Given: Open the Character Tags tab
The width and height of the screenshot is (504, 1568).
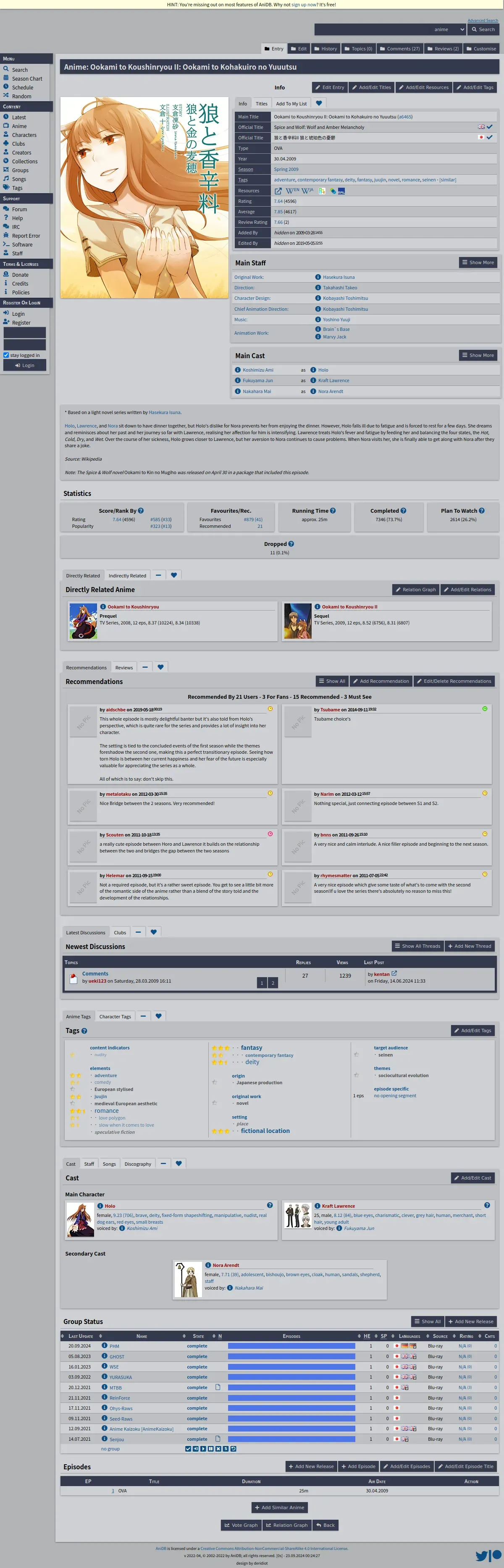Looking at the screenshot, I should pyautogui.click(x=115, y=1016).
